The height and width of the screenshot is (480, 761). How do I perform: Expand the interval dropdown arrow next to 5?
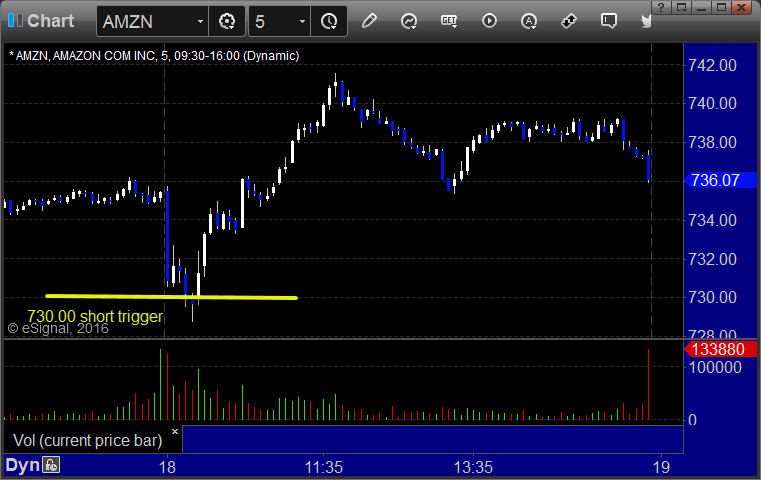[302, 22]
